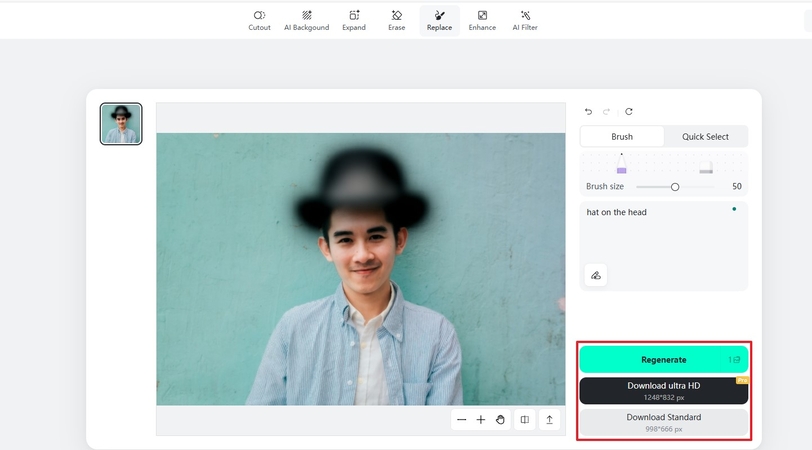Click the Regenerate button
Screen dimensions: 812x450
pos(663,359)
